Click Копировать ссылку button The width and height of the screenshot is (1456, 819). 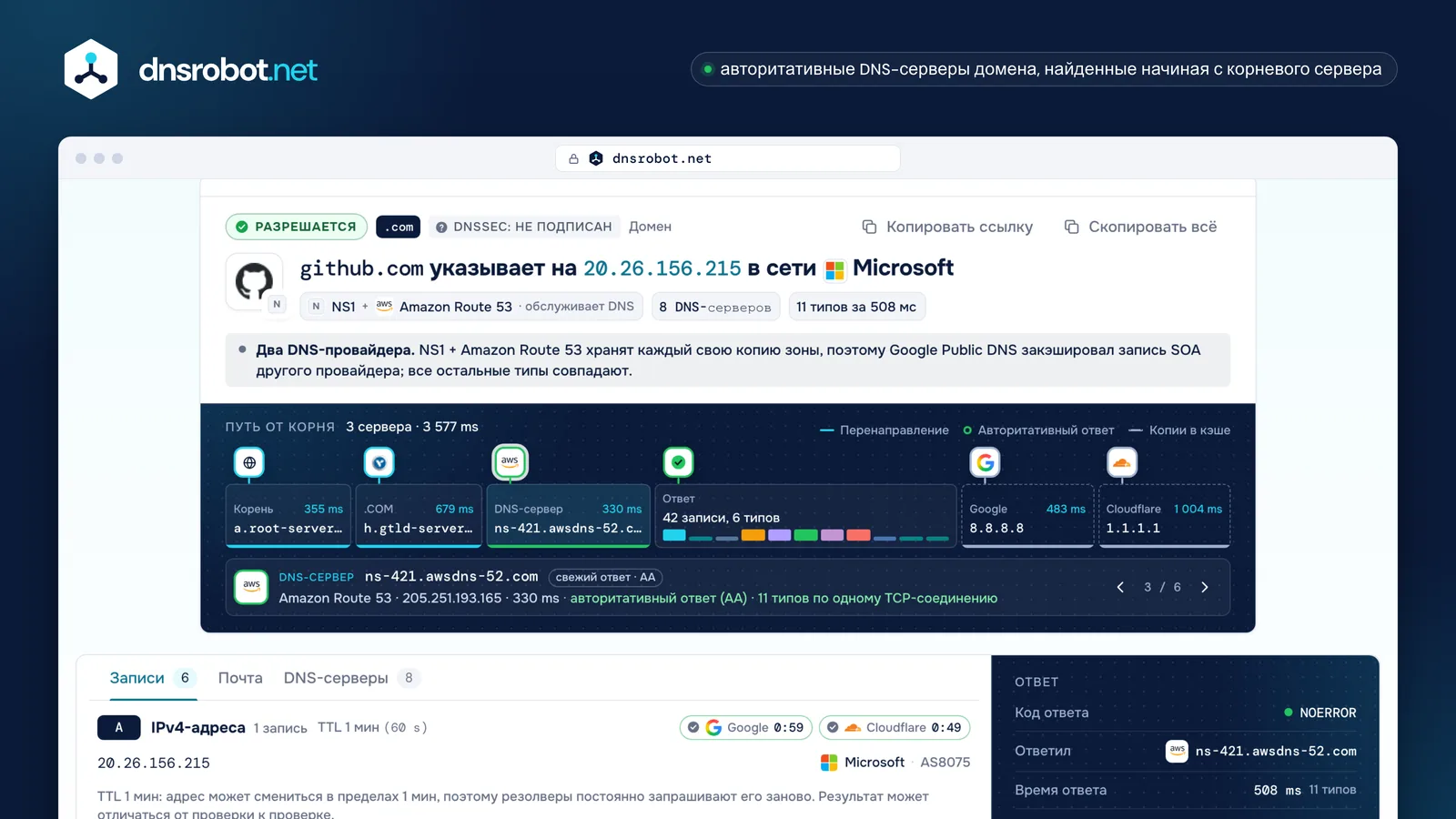tap(947, 227)
